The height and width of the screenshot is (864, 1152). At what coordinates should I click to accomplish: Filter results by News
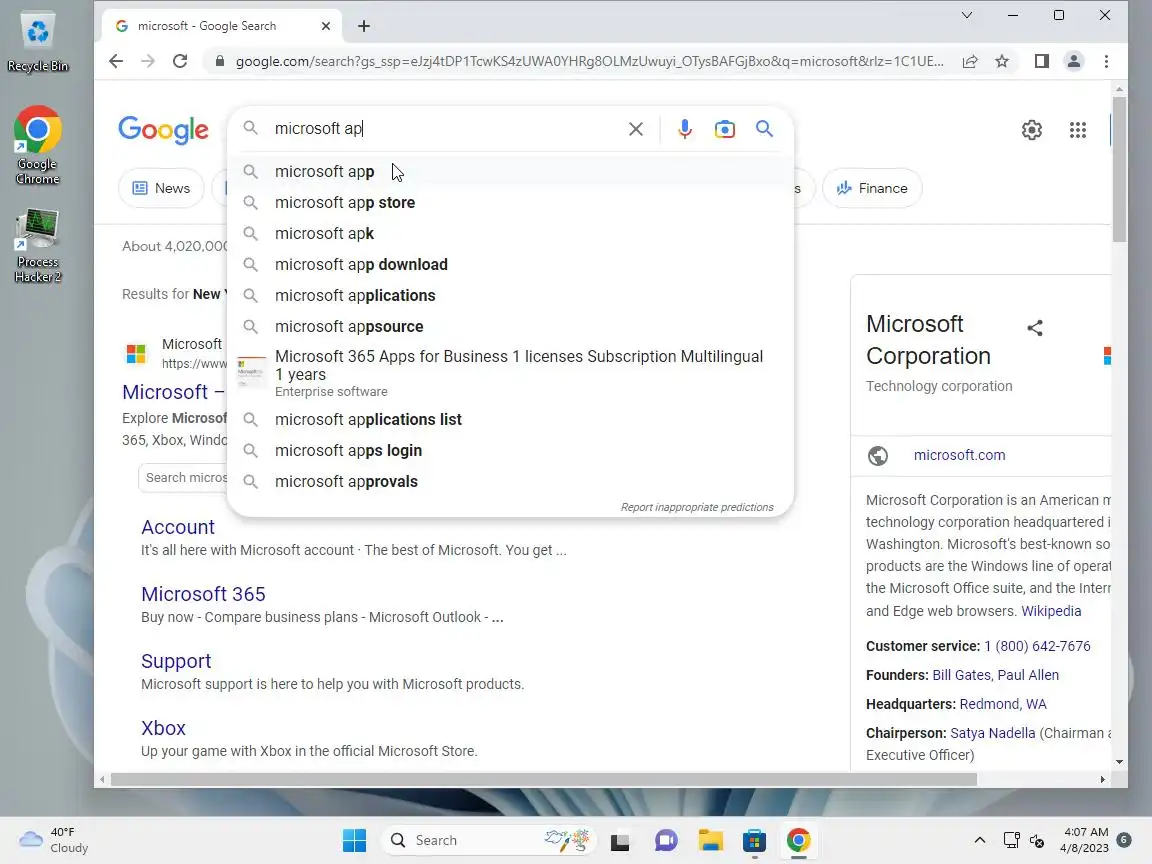point(161,188)
